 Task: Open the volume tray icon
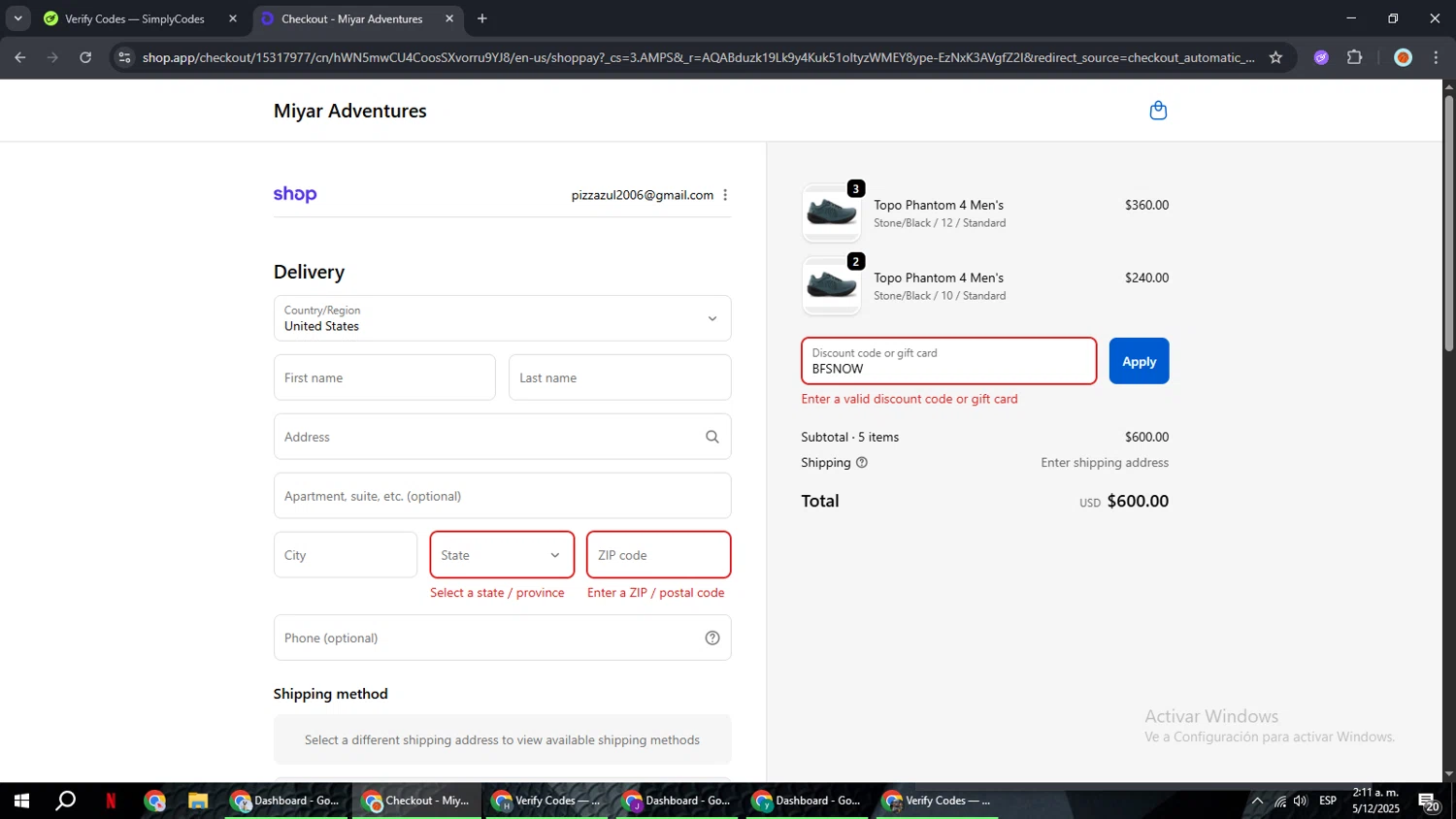pyautogui.click(x=1302, y=801)
